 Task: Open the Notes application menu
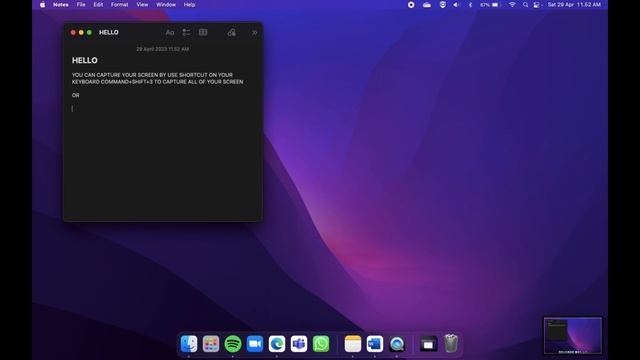click(x=61, y=4)
